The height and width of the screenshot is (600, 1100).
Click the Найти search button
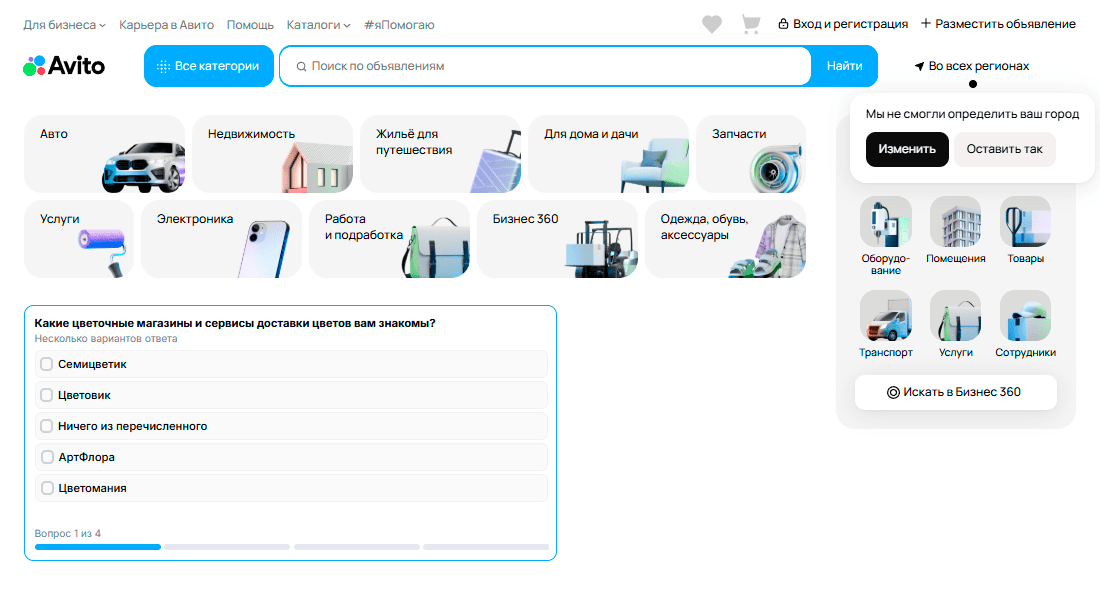[844, 66]
